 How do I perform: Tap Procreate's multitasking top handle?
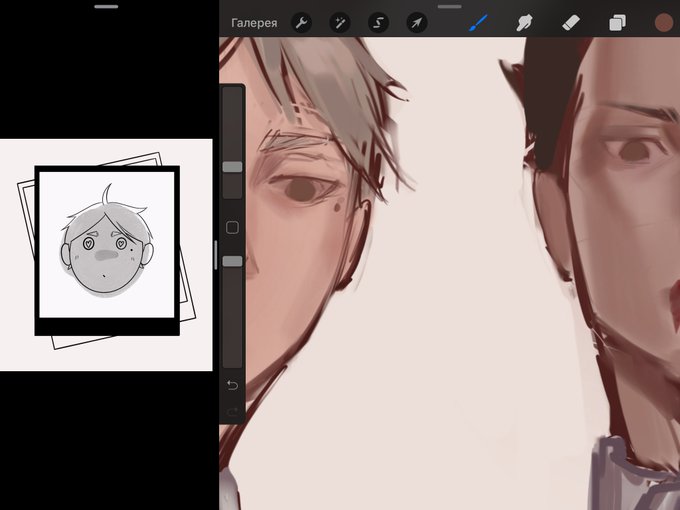(x=450, y=7)
